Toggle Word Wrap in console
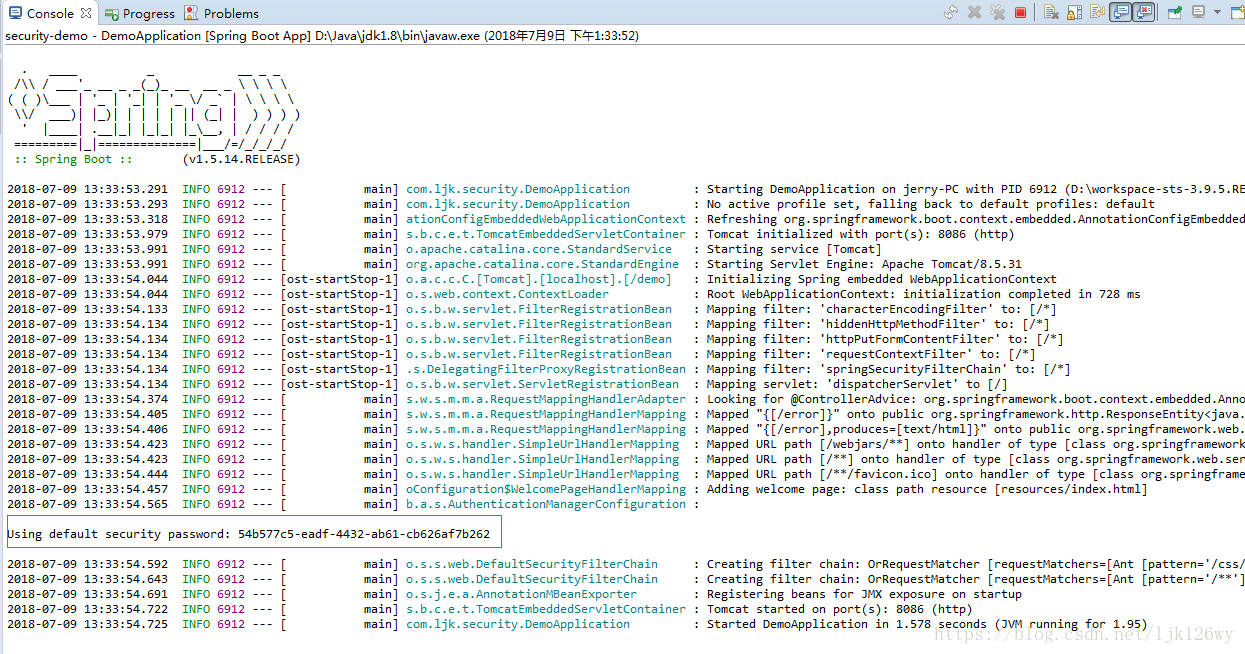The image size is (1245, 654). point(1097,13)
